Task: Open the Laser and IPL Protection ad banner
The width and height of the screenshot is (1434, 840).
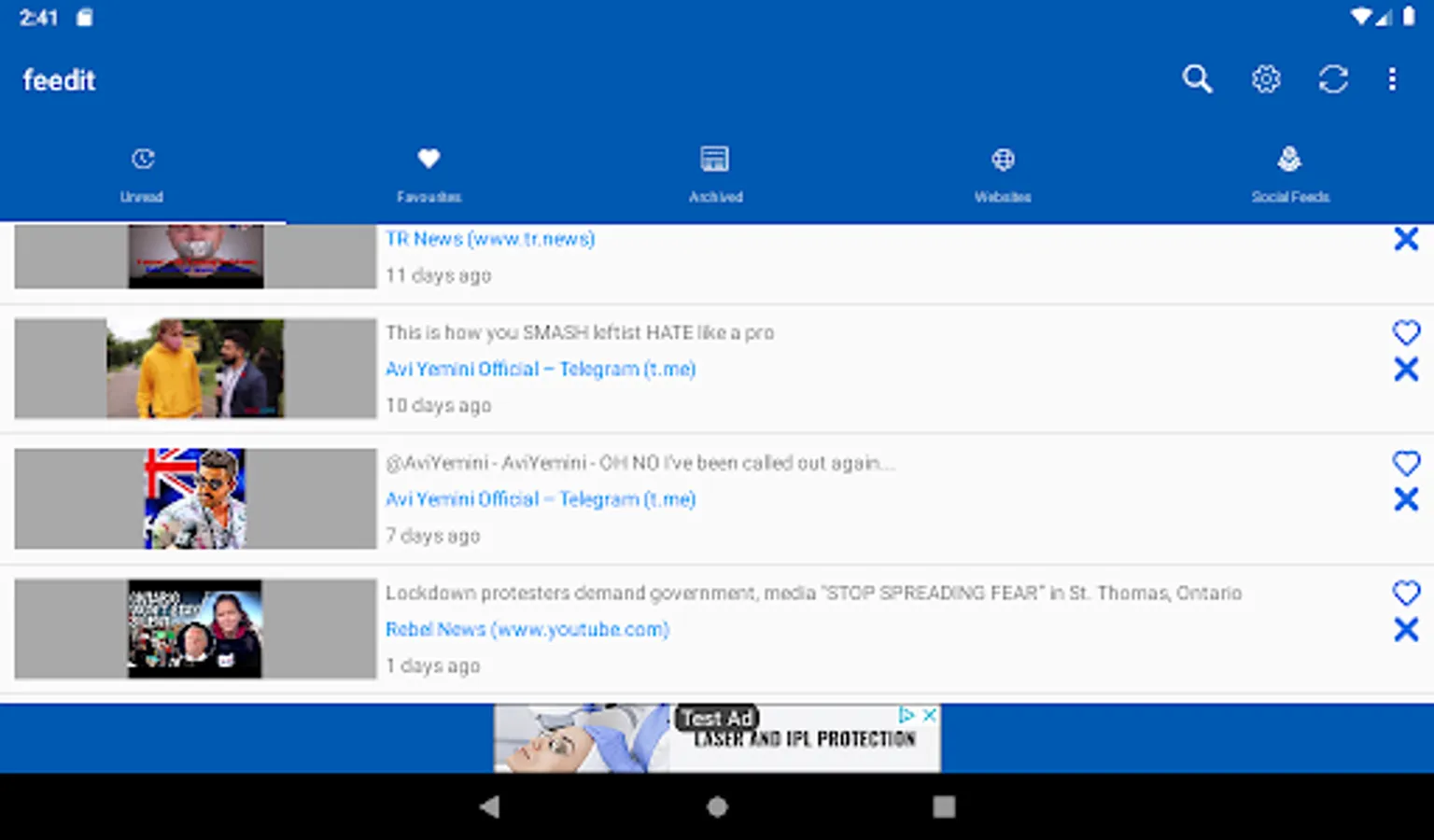Action: (717, 738)
